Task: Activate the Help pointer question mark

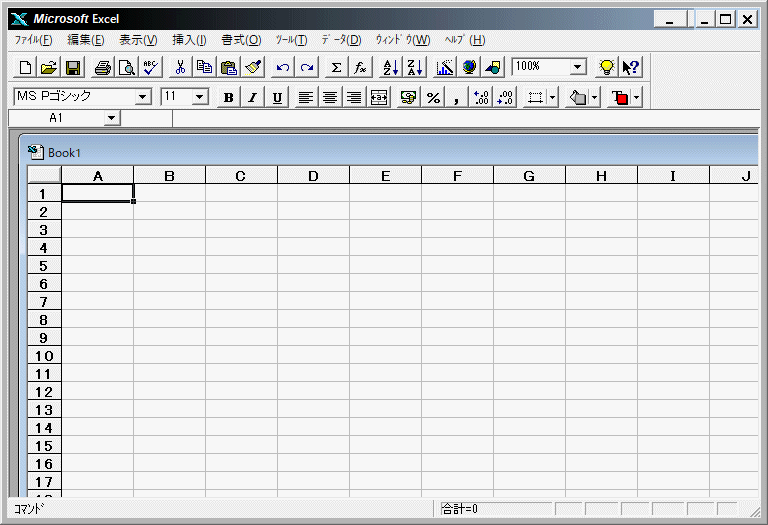Action: point(631,67)
